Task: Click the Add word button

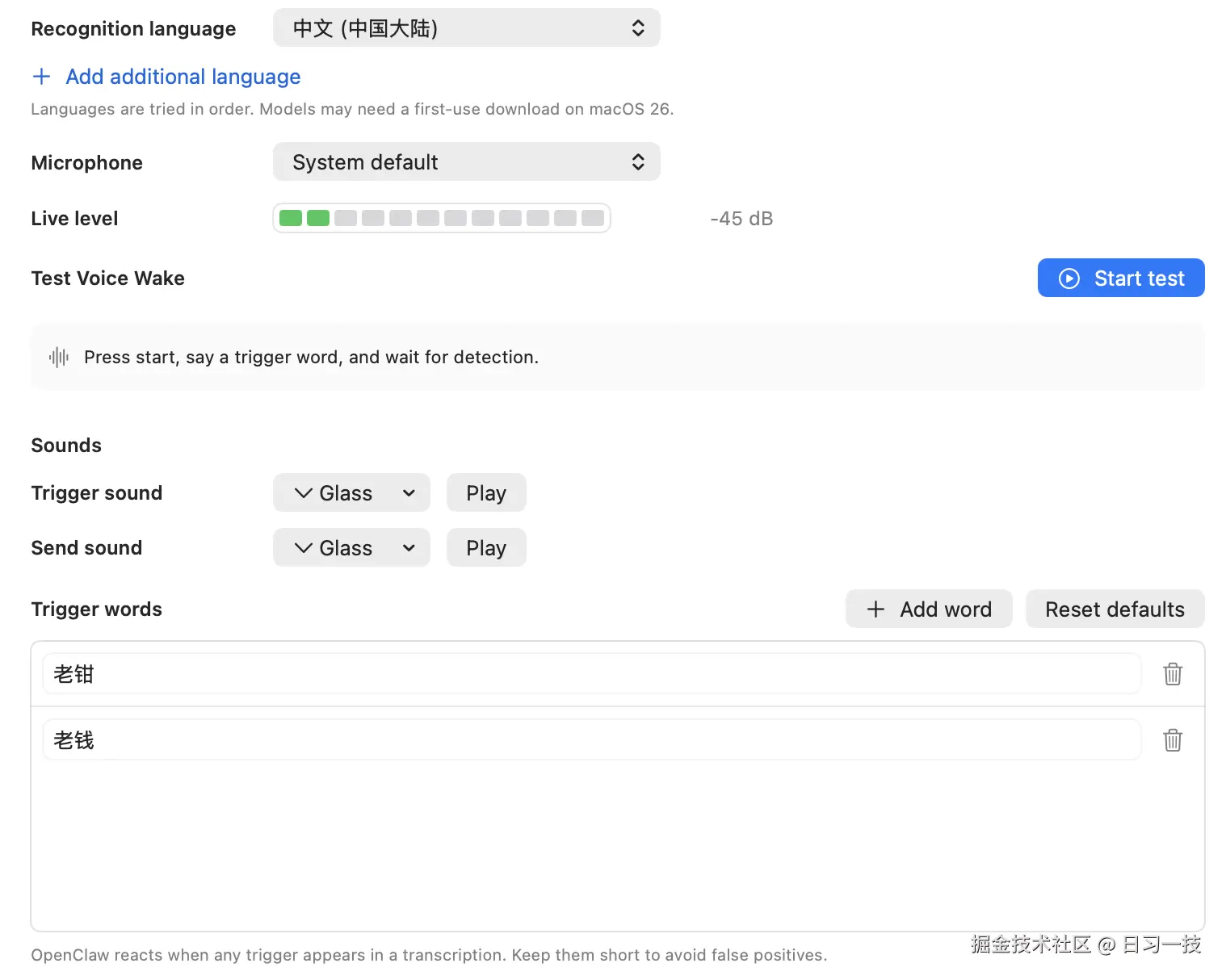Action: (x=929, y=609)
